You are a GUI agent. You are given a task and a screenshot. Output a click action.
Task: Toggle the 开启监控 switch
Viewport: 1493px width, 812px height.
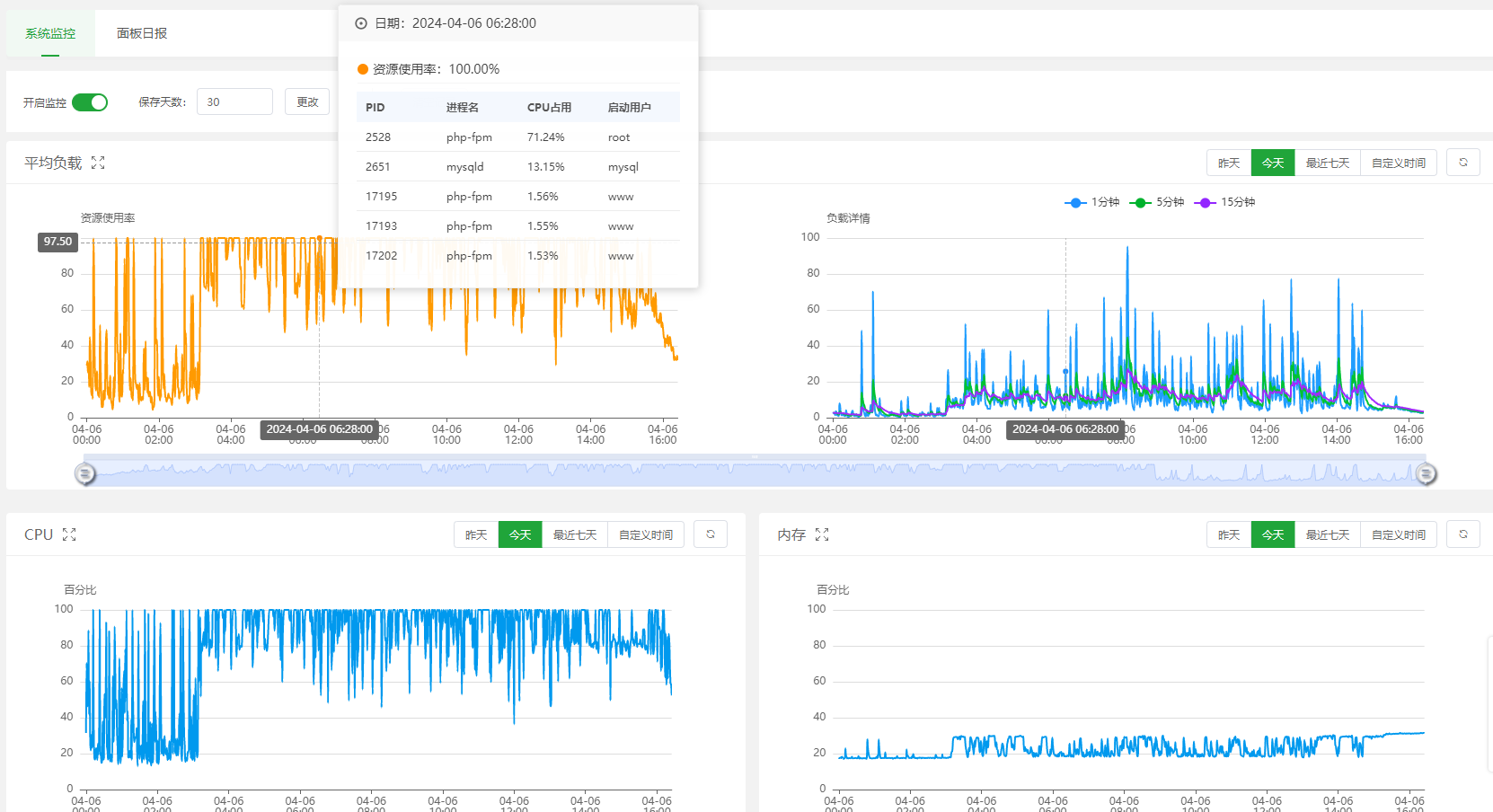point(90,102)
